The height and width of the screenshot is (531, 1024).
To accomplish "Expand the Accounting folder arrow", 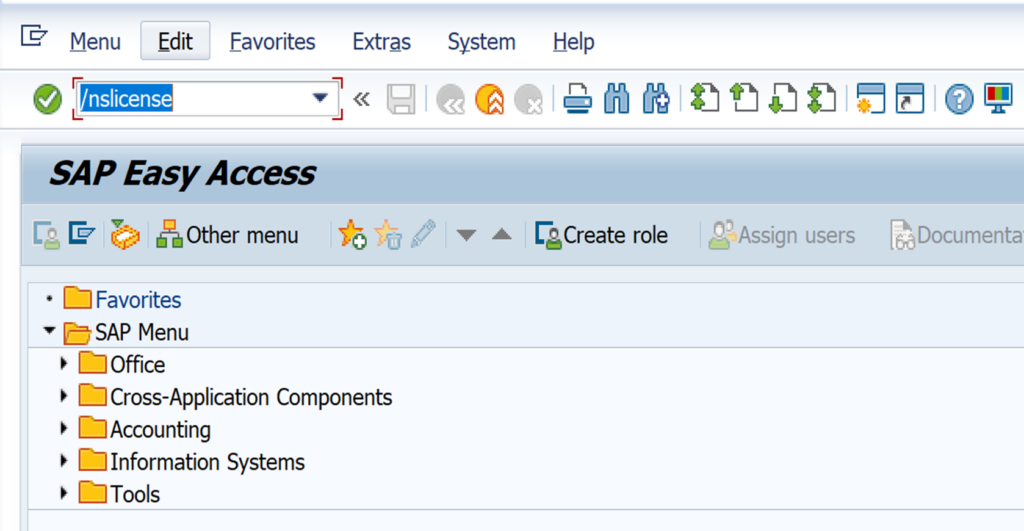I will pyautogui.click(x=63, y=428).
